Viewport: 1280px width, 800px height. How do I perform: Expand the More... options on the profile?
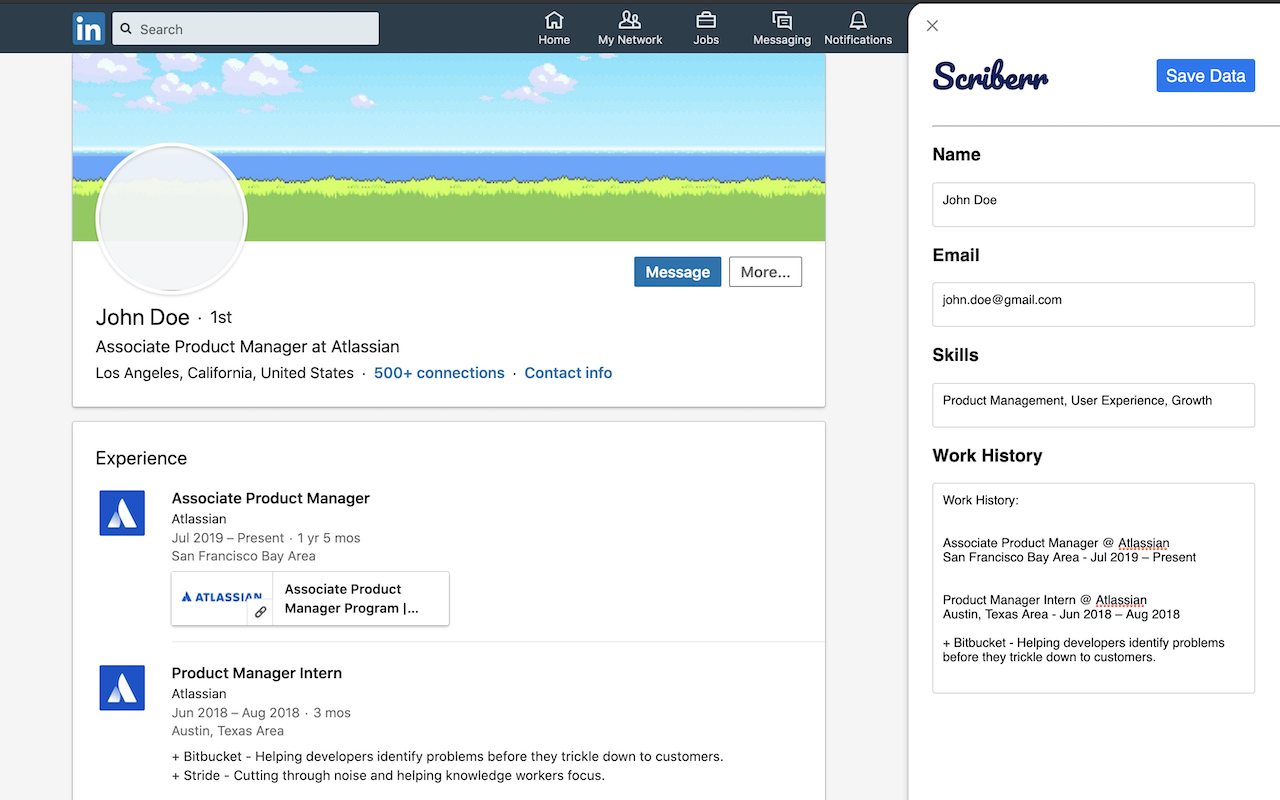765,271
